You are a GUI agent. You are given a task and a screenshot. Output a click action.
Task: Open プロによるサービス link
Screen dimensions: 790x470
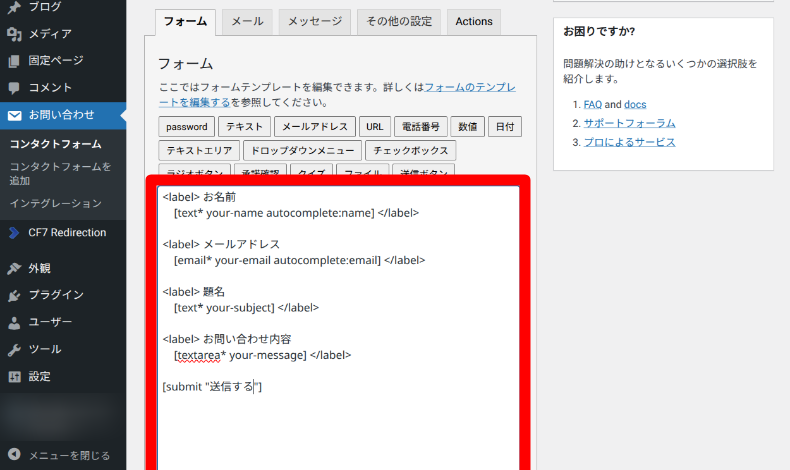pos(629,143)
